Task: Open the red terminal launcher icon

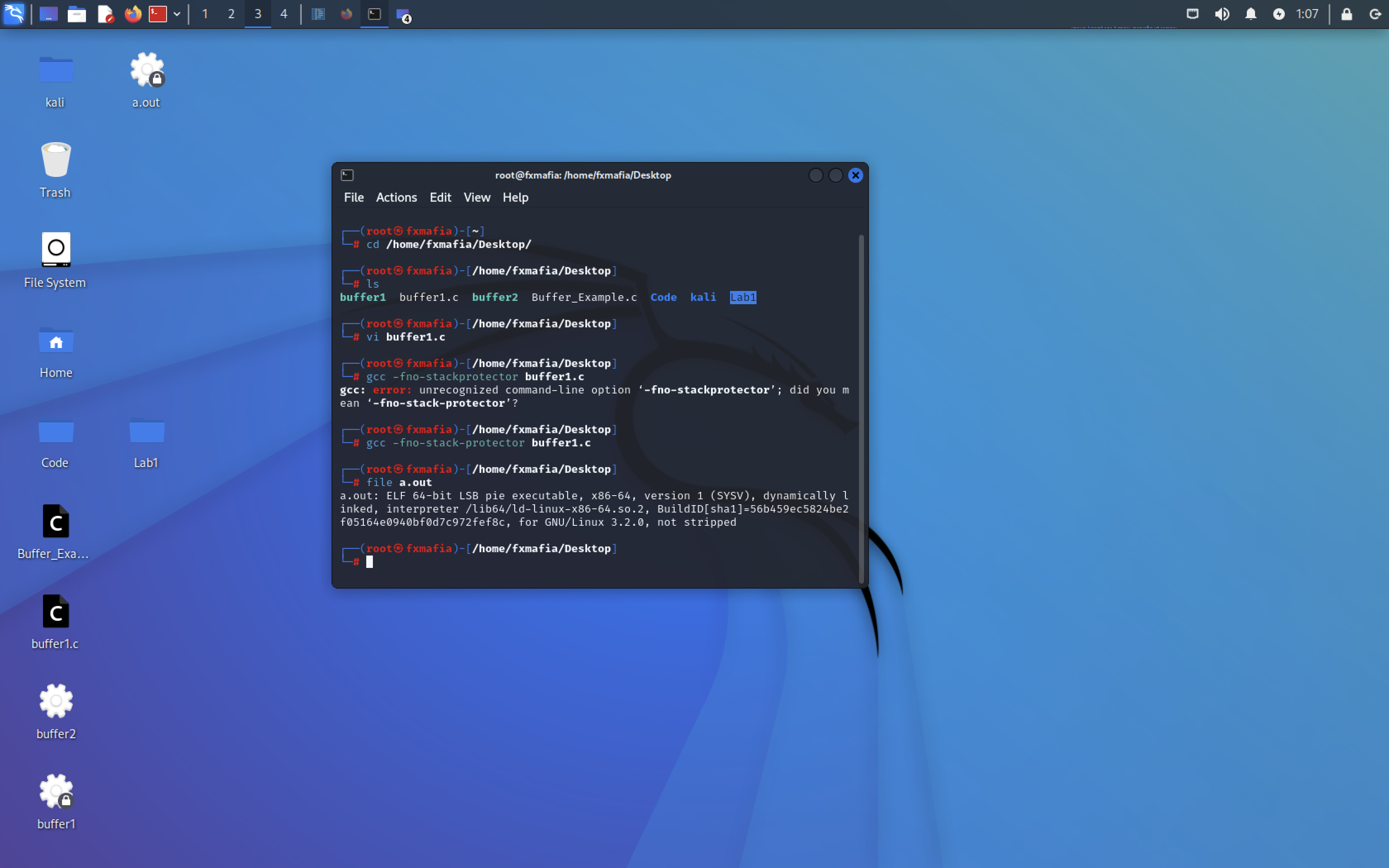Action: [x=158, y=14]
